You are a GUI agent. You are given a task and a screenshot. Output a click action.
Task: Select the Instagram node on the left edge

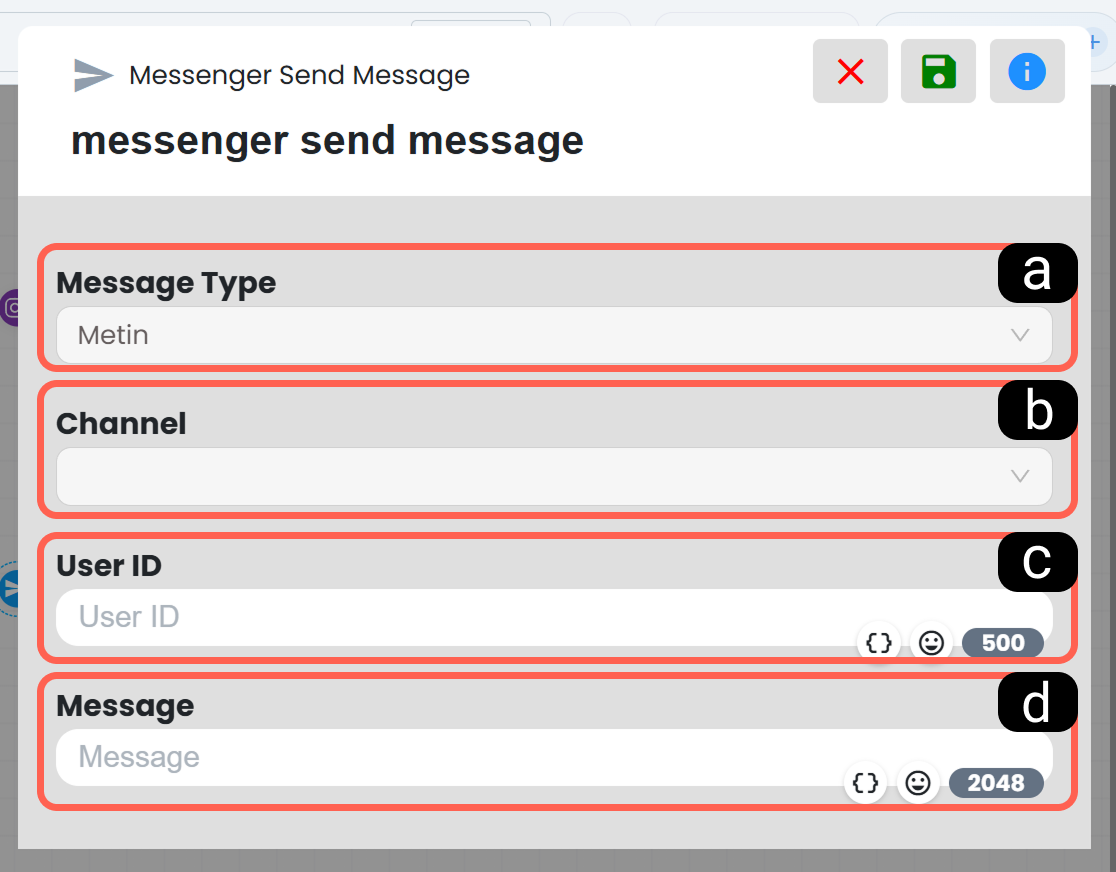pyautogui.click(x=9, y=308)
